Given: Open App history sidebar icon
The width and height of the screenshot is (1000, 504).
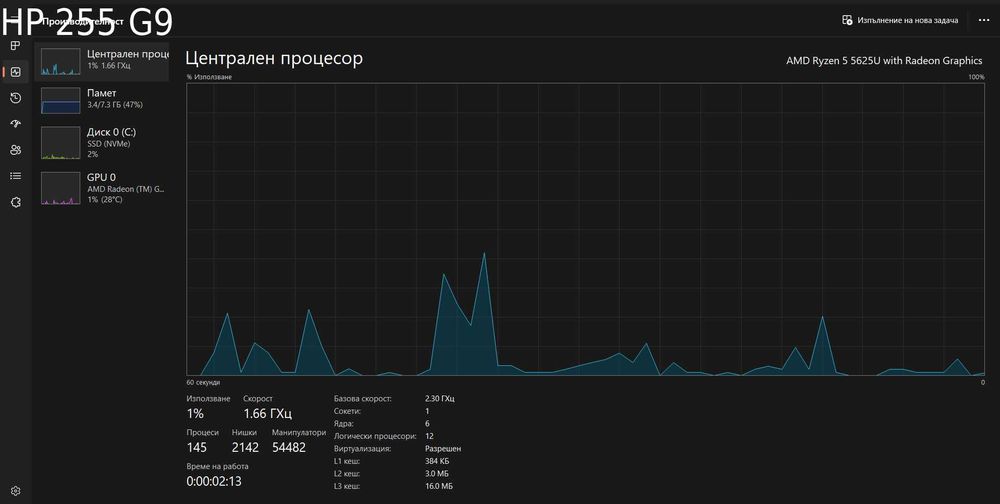Looking at the screenshot, I should pyautogui.click(x=15, y=98).
